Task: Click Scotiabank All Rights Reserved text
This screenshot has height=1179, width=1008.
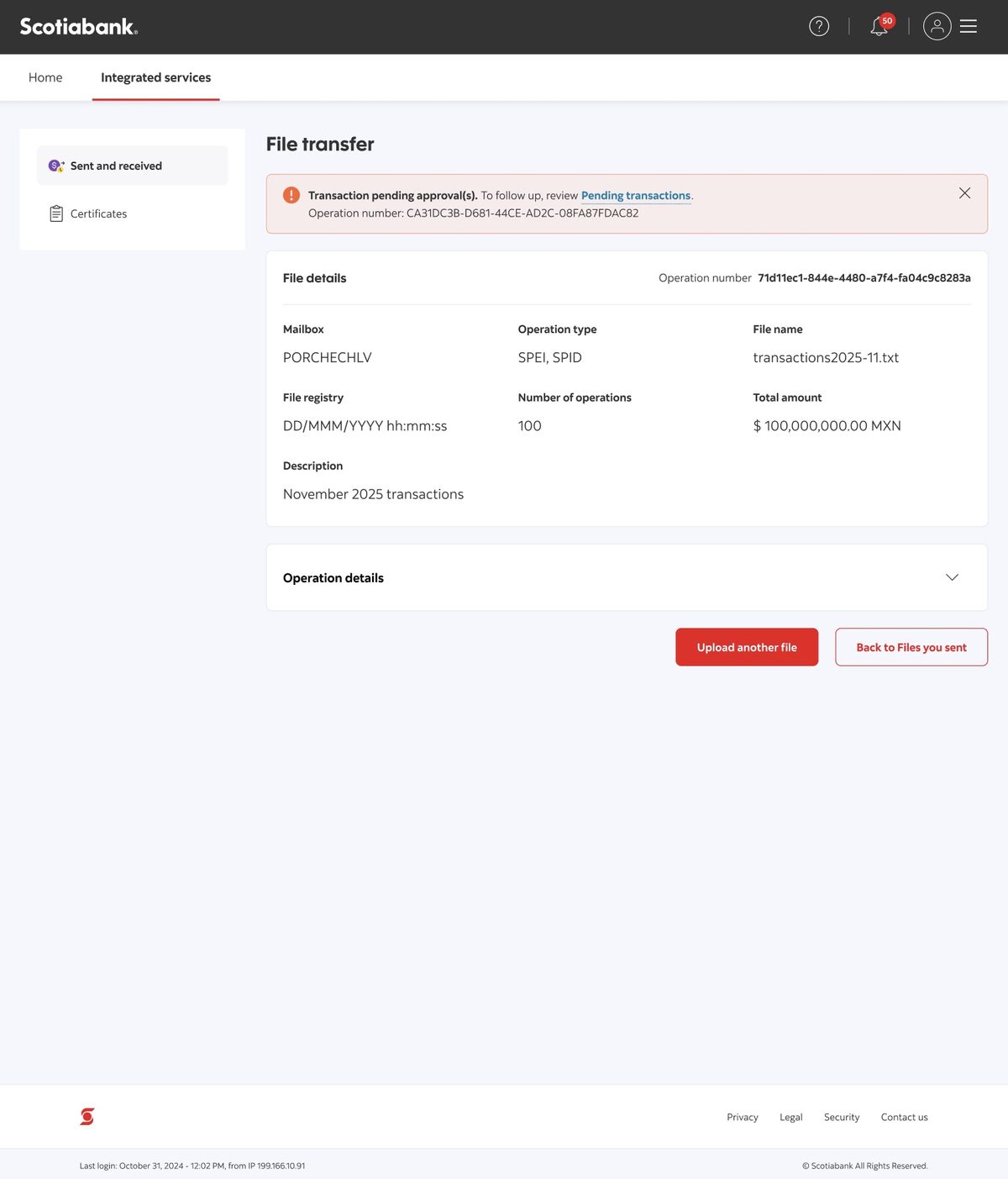Action: tap(865, 1166)
